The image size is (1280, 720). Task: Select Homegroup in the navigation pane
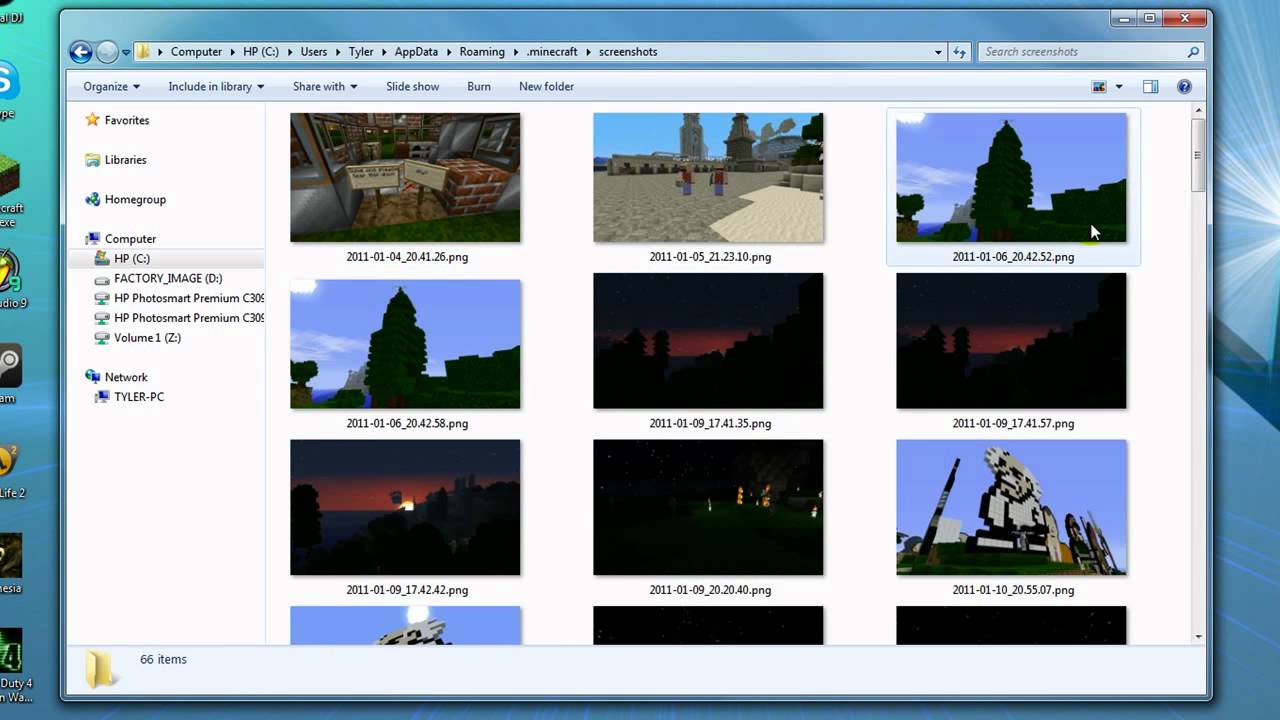coord(135,200)
